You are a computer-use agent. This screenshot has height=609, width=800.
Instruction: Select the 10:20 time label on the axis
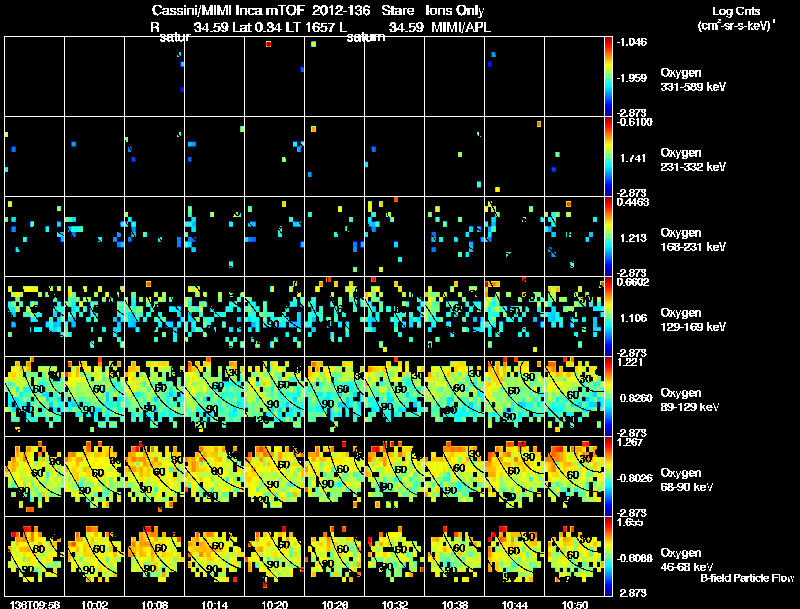(274, 604)
